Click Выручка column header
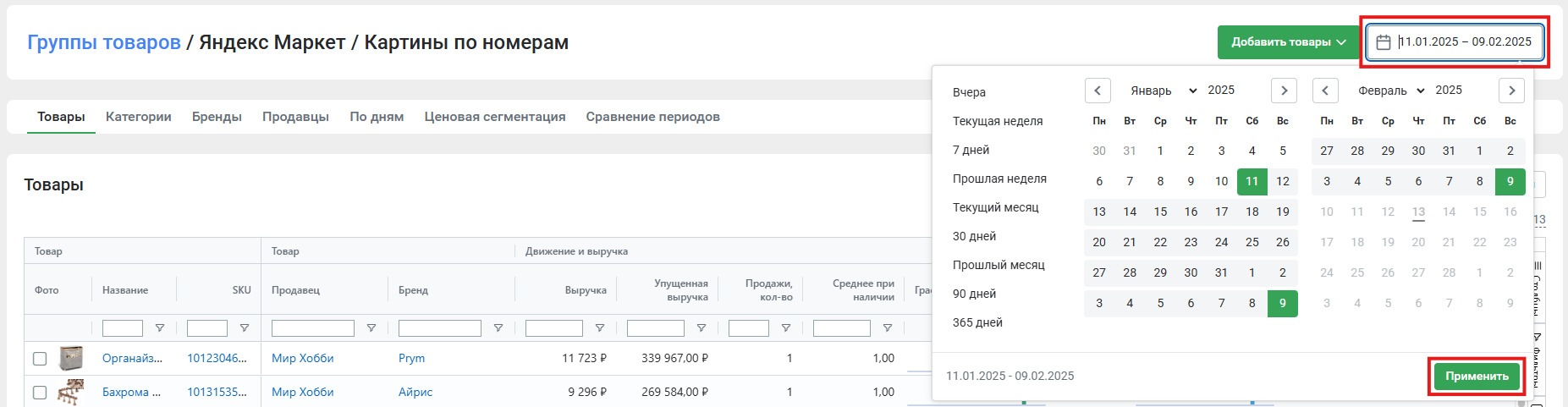The width and height of the screenshot is (1568, 407). (586, 290)
